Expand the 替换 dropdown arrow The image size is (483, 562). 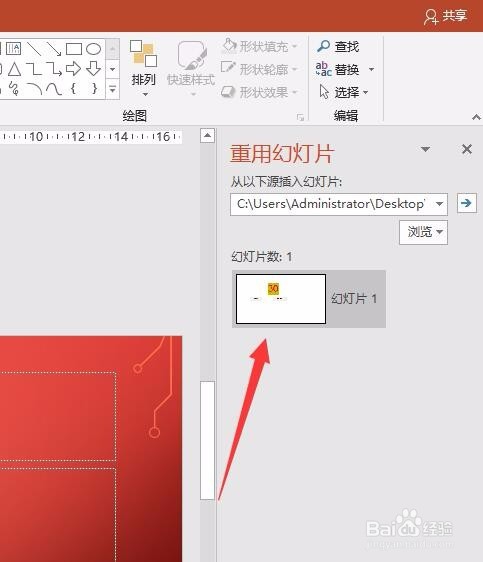click(371, 69)
